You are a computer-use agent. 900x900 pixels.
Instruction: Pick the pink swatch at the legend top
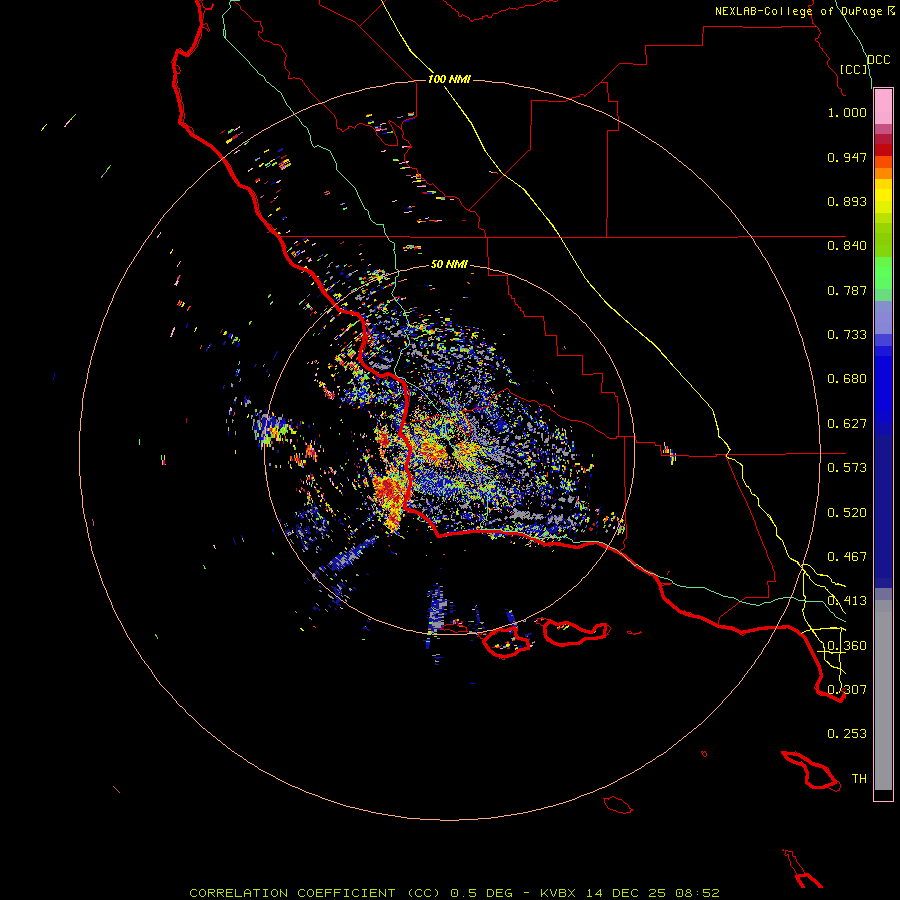pyautogui.click(x=883, y=107)
